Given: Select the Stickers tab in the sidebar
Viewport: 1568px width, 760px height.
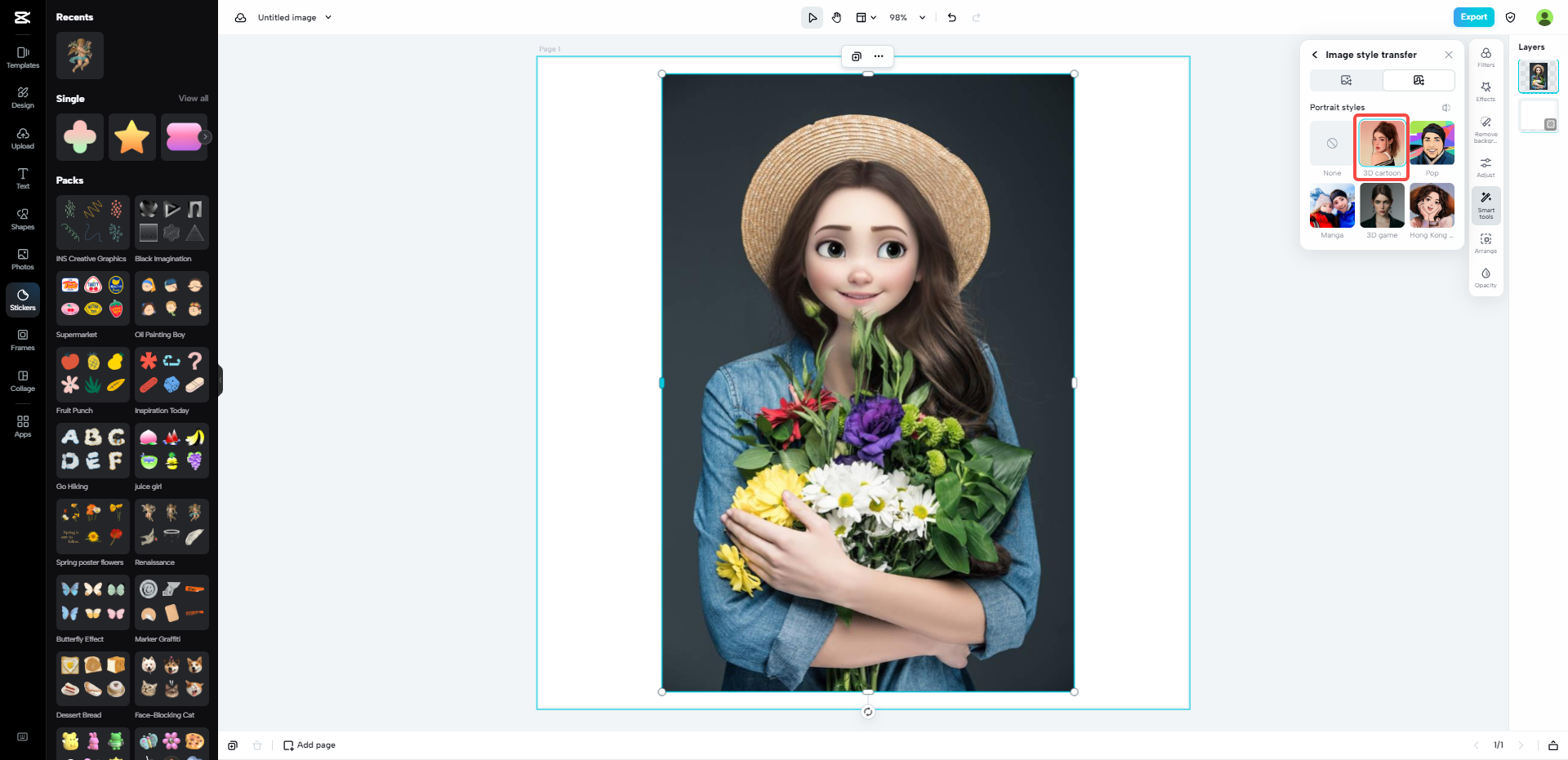Looking at the screenshot, I should [23, 300].
